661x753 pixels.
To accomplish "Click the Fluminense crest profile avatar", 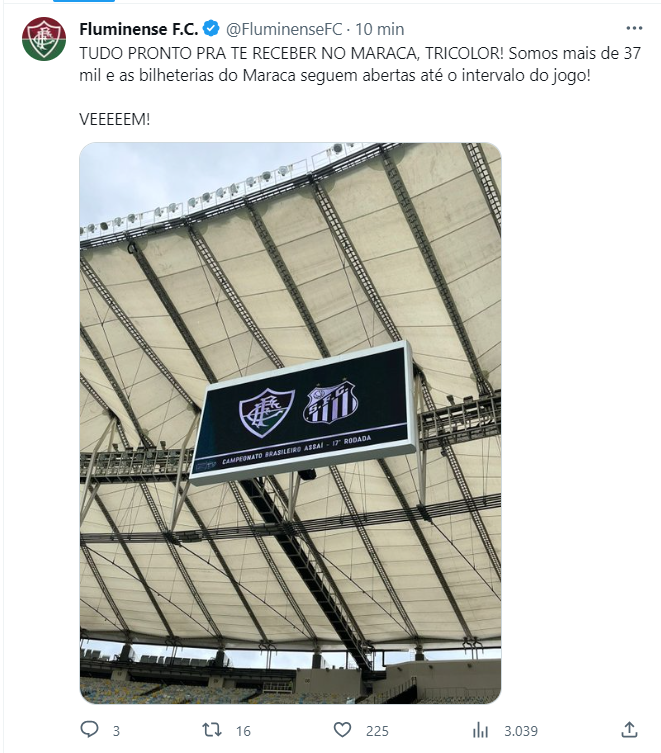I will [x=44, y=39].
